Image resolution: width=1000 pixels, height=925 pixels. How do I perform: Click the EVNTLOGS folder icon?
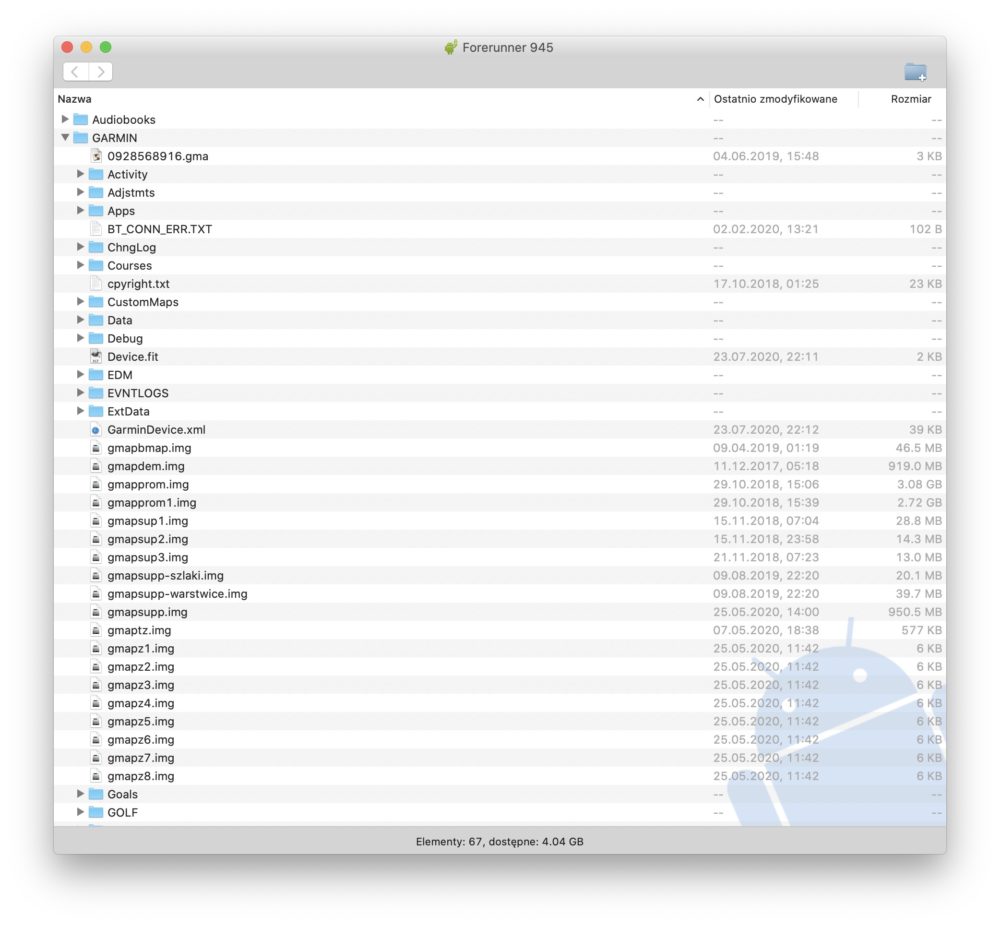[x=96, y=393]
